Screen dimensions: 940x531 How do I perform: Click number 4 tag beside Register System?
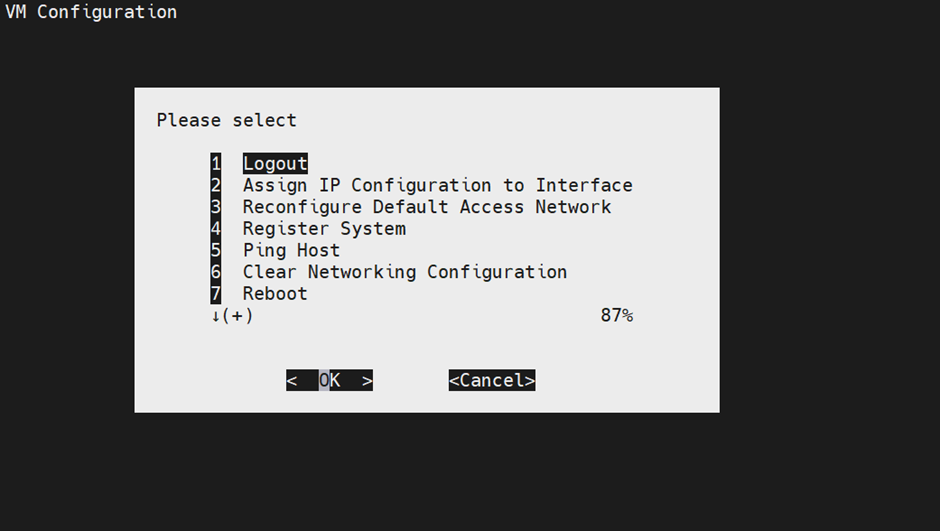215,229
